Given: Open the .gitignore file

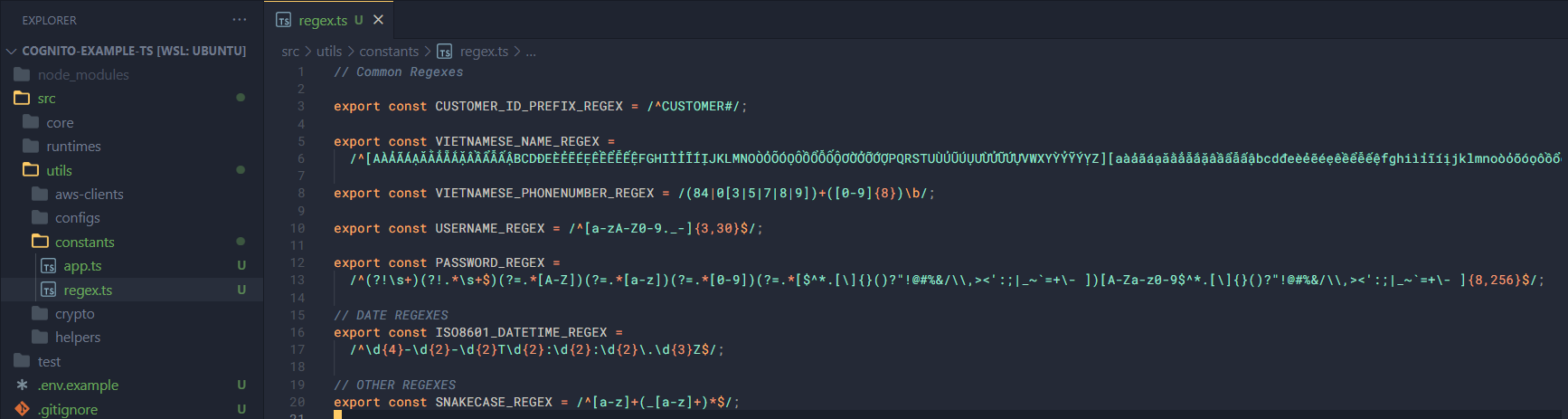Looking at the screenshot, I should [67, 409].
